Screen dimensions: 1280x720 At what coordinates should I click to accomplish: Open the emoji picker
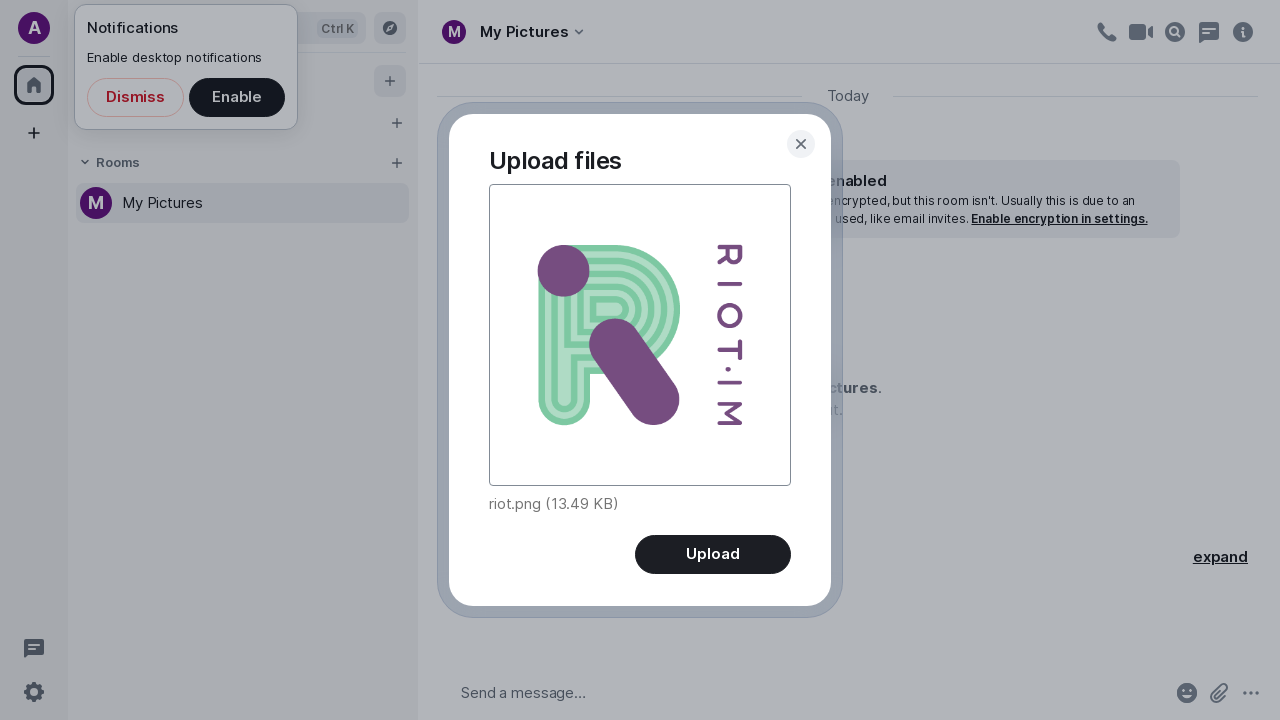coord(1187,692)
